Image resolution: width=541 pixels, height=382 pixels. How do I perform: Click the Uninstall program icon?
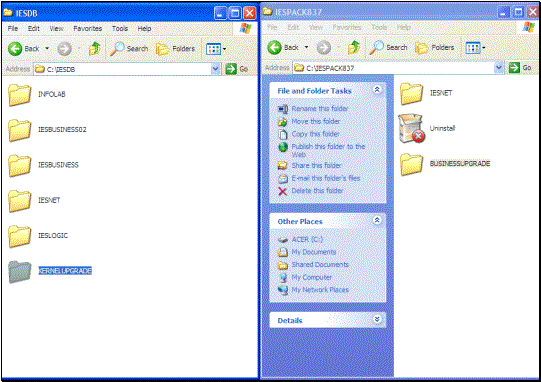[x=411, y=128]
